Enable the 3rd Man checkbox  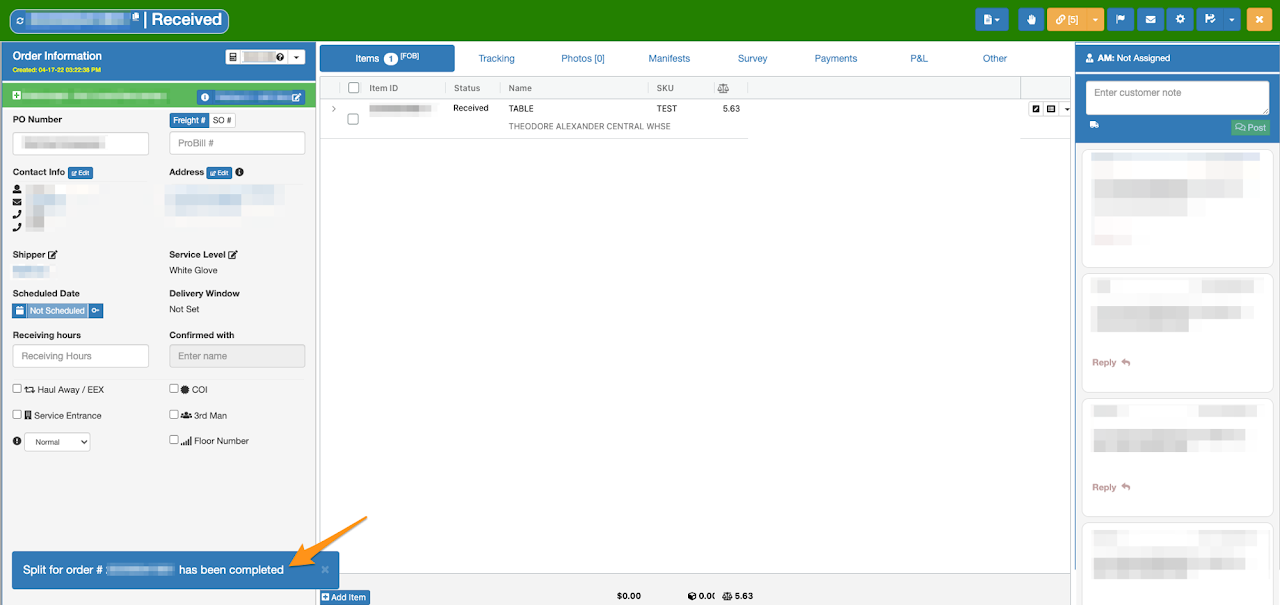point(174,414)
